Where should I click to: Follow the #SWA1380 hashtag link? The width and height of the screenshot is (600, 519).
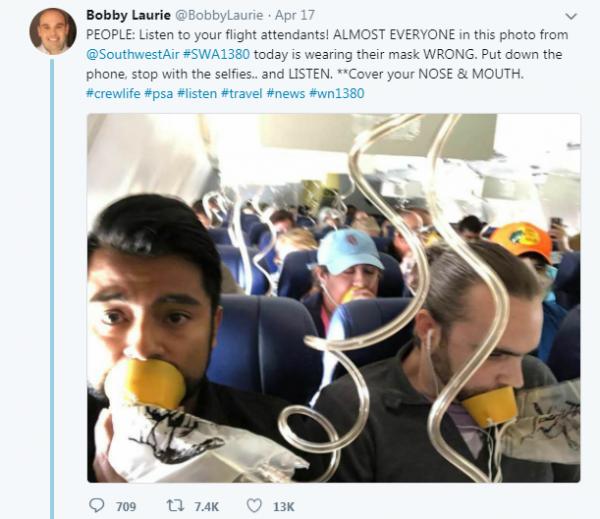[218, 54]
